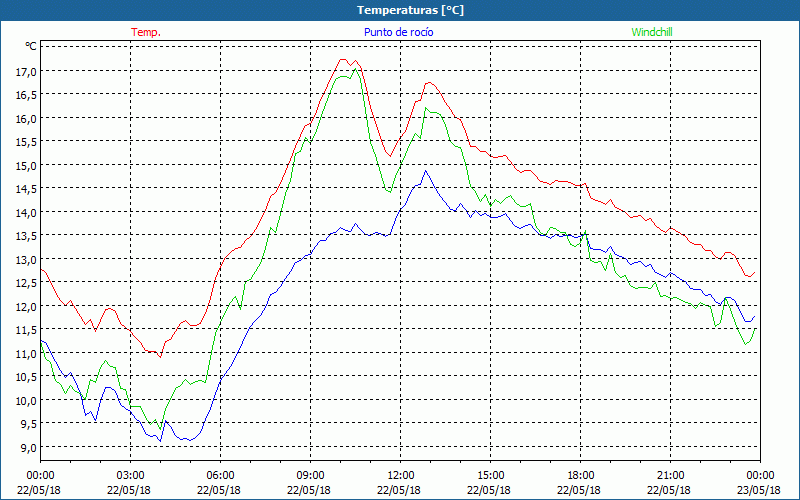This screenshot has width=800, height=500.
Task: Click the 23/05/18 date label on x-axis
Action: click(759, 490)
